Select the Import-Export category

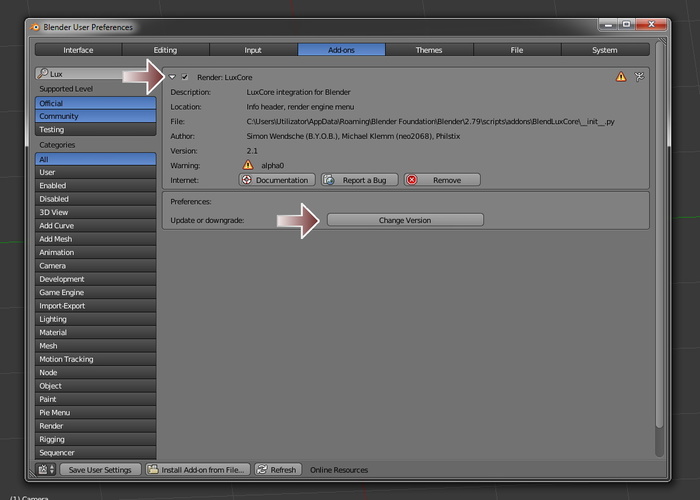[x=95, y=306]
